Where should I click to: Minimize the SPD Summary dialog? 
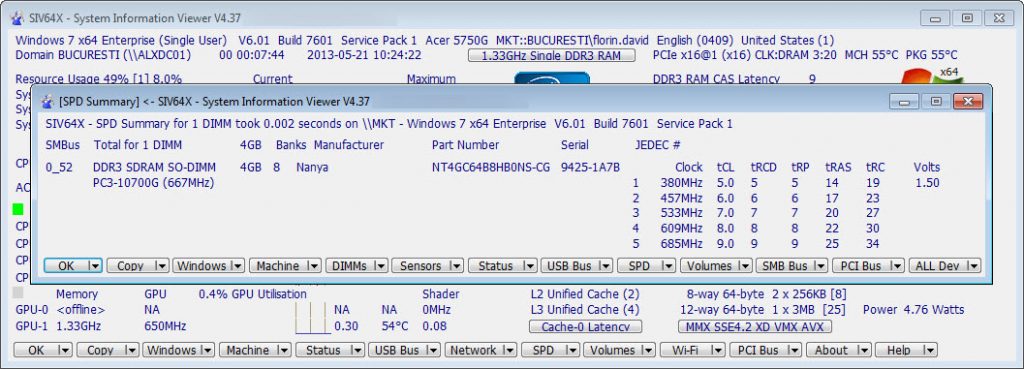click(x=904, y=101)
